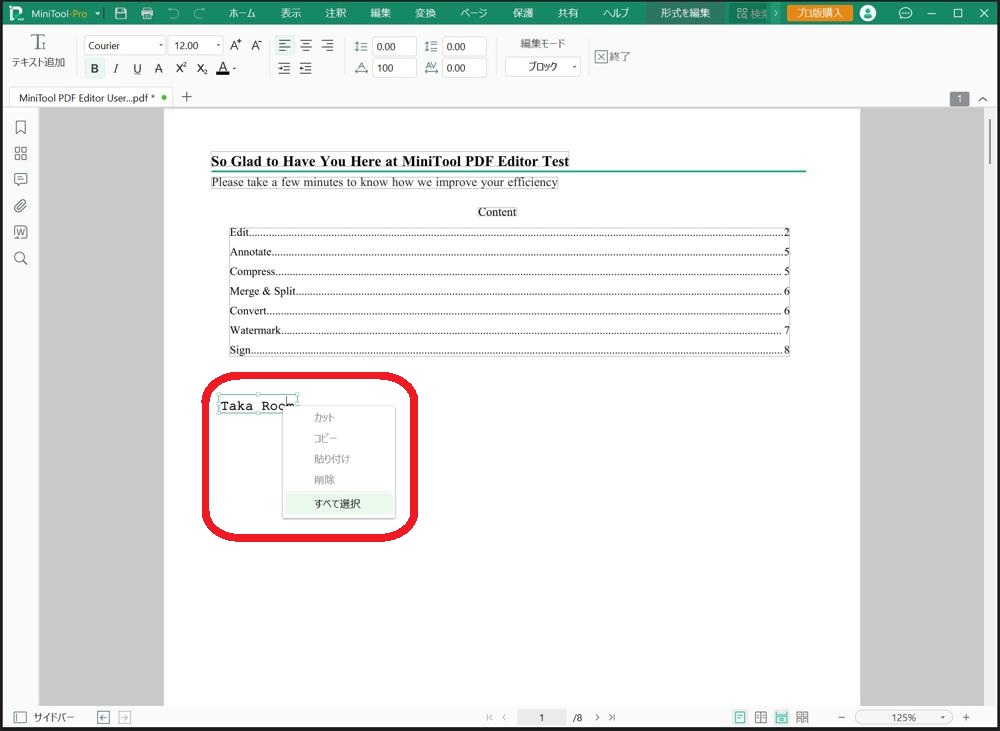
Task: Align text right
Action: click(327, 45)
